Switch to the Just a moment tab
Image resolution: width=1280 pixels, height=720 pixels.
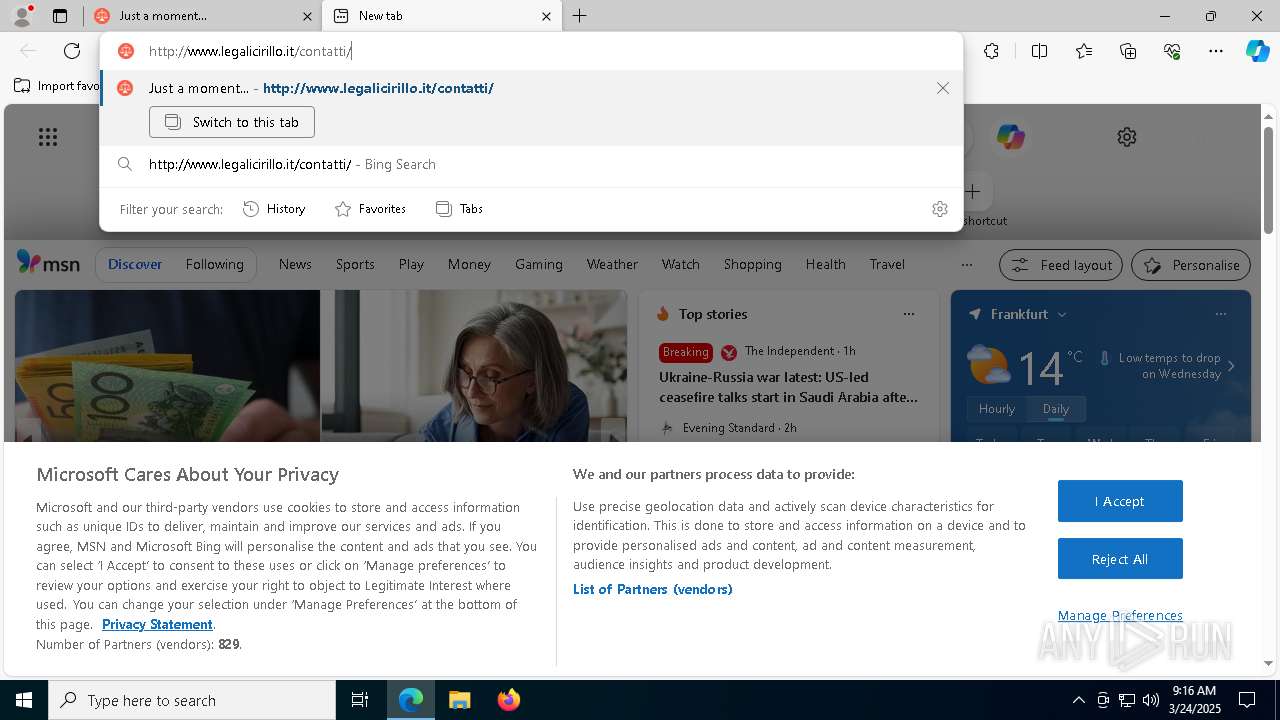[x=204, y=16]
